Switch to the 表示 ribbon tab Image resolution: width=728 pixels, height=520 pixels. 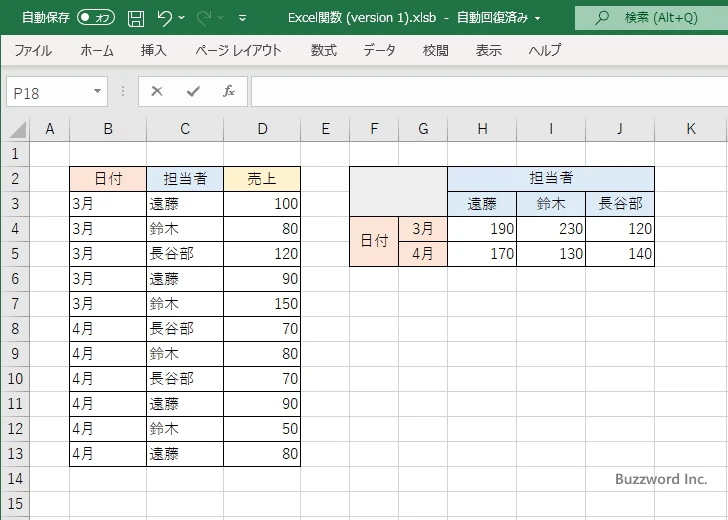pyautogui.click(x=488, y=50)
